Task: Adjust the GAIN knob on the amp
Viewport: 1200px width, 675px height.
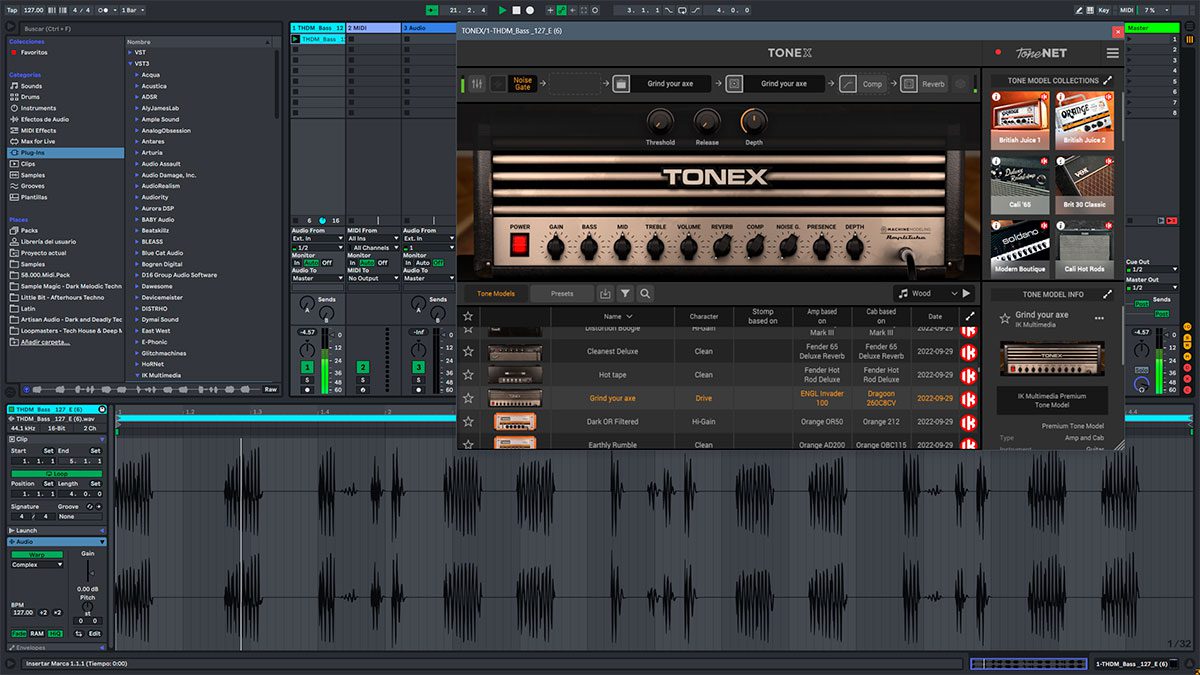Action: pos(556,245)
